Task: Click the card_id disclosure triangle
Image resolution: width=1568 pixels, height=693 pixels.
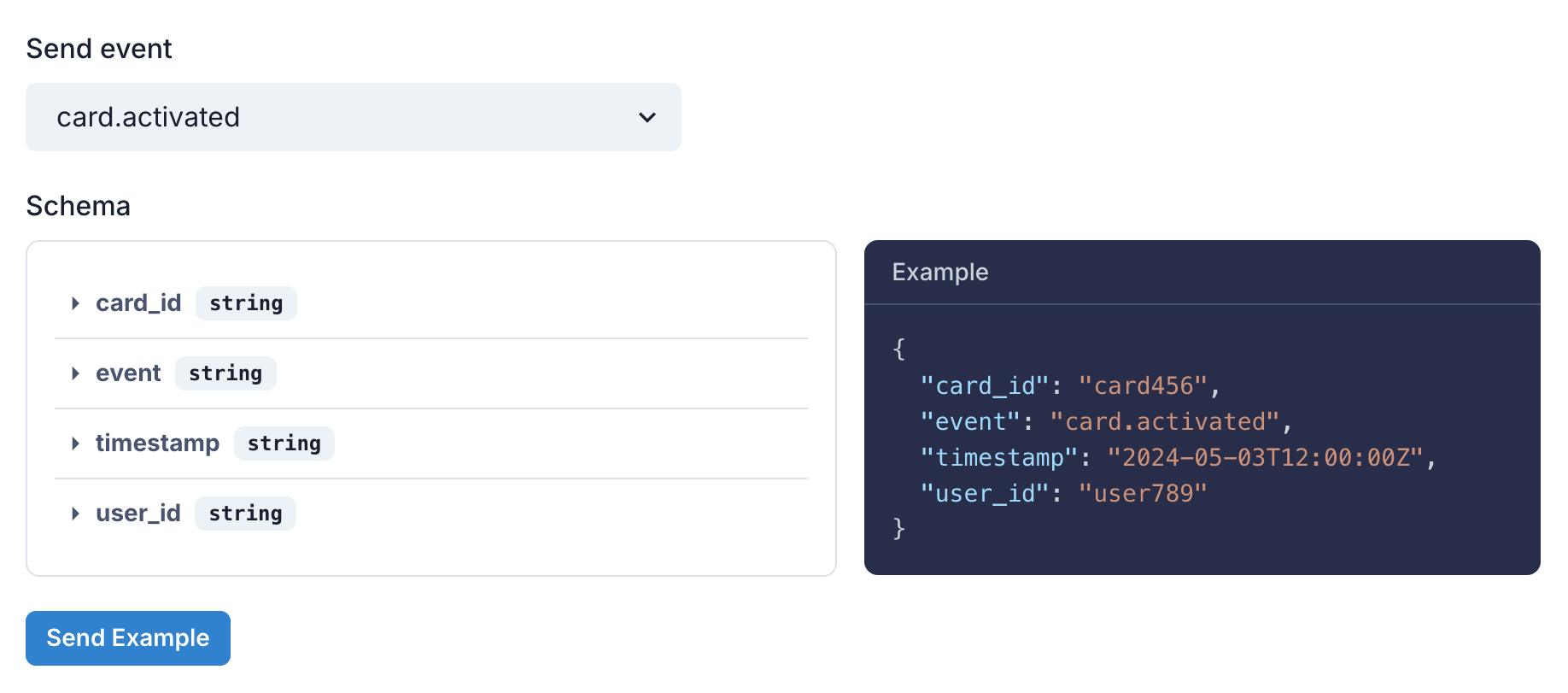Action: [75, 302]
